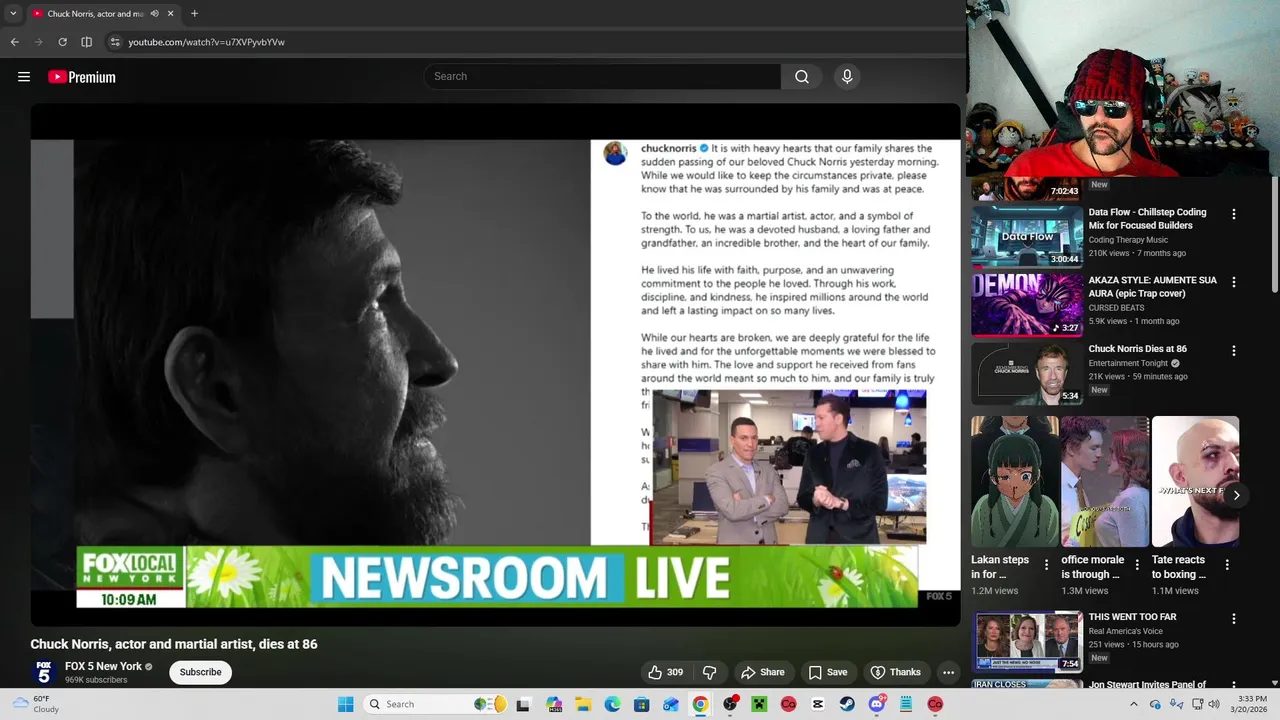1280x720 pixels.
Task: Open Steam from the taskbar
Action: pos(847,704)
